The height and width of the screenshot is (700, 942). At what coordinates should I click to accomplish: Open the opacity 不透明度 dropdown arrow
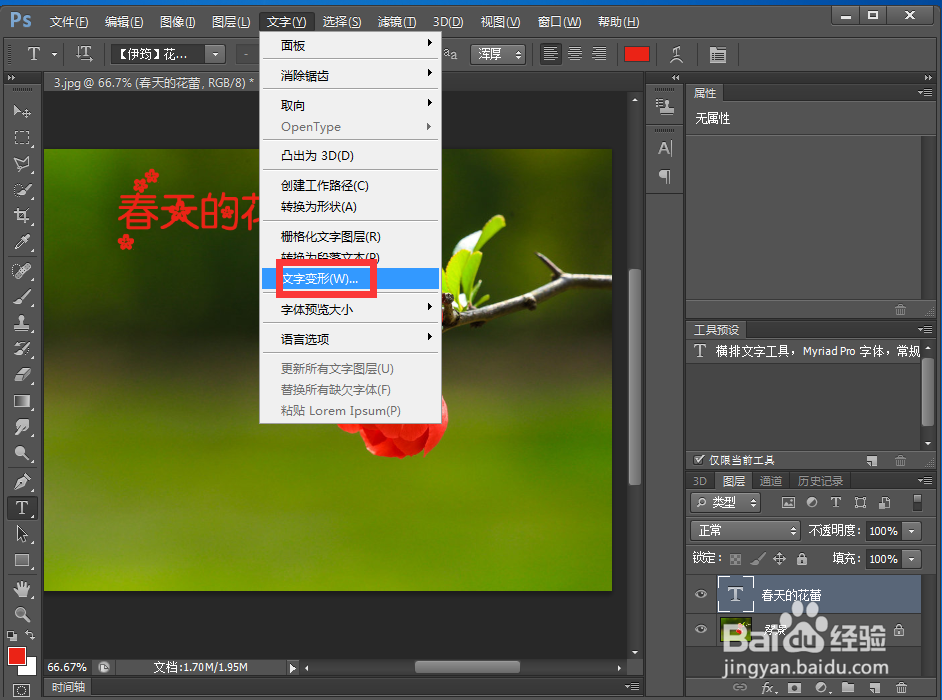pos(912,531)
